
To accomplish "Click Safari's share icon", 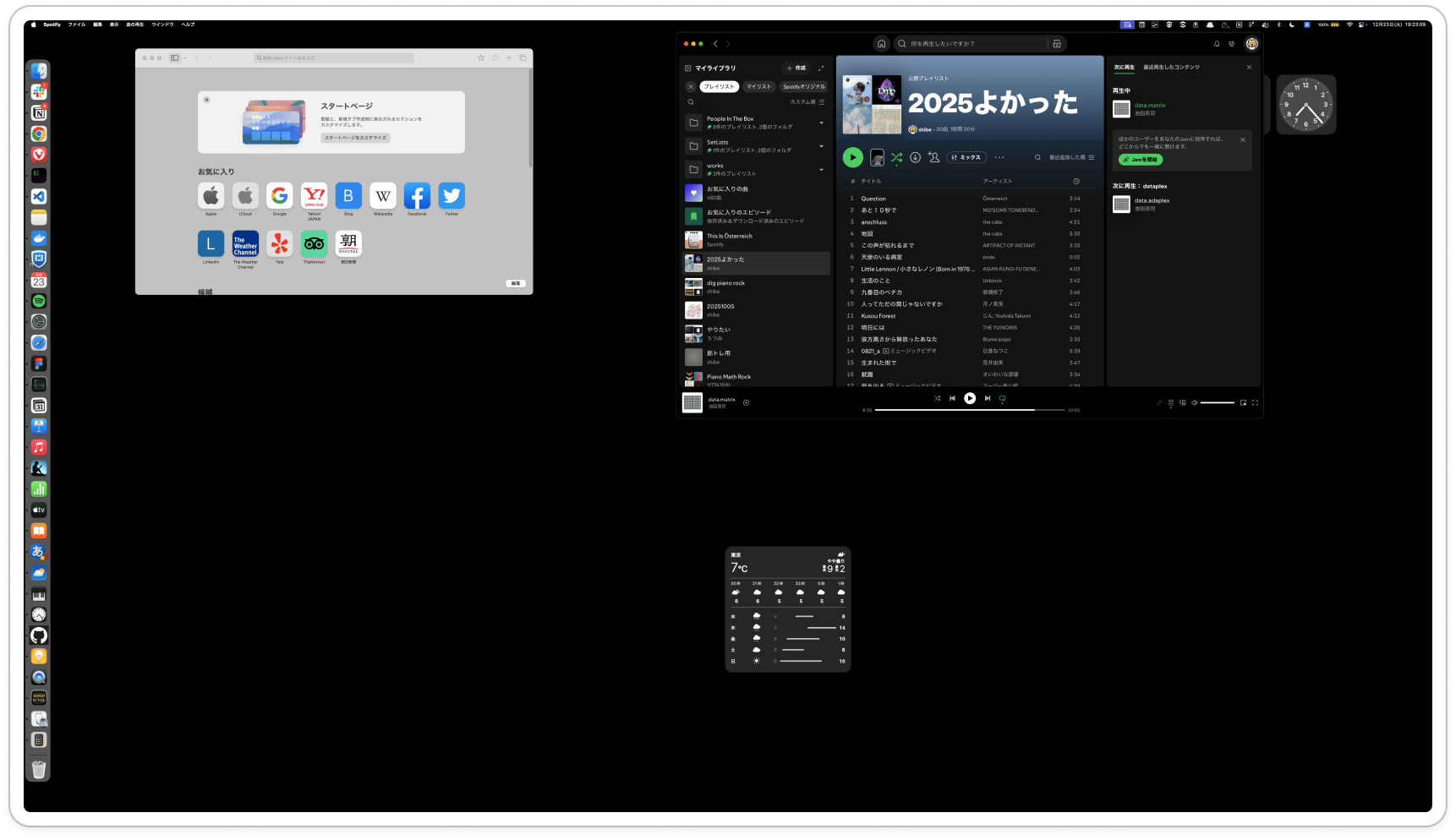I will point(495,58).
